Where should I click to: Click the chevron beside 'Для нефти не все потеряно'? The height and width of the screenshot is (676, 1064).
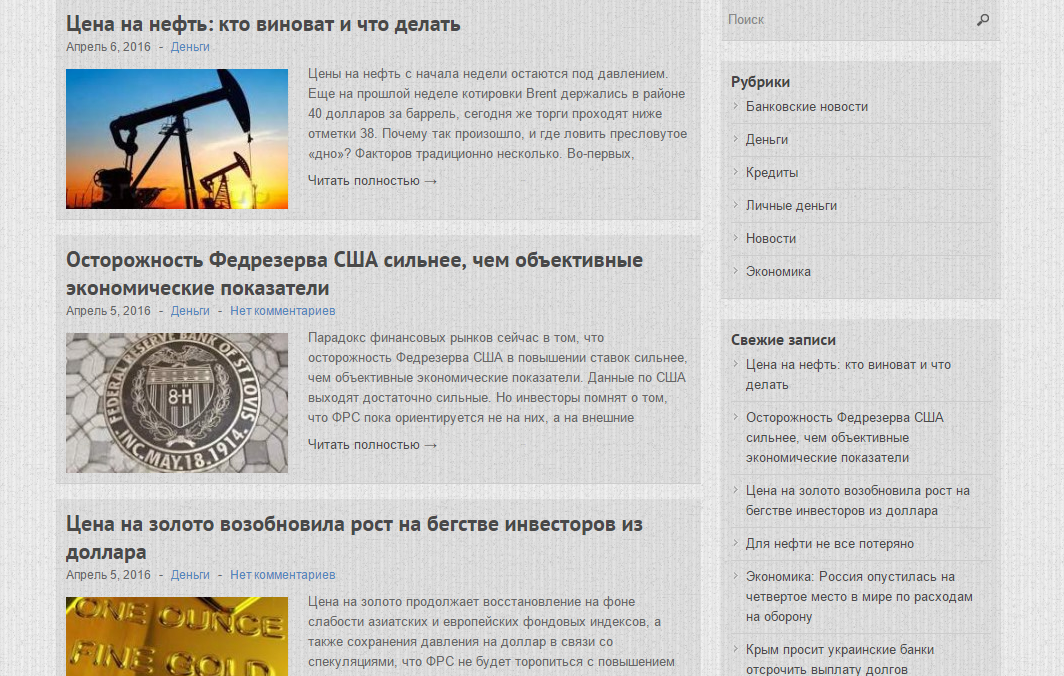pyautogui.click(x=736, y=542)
